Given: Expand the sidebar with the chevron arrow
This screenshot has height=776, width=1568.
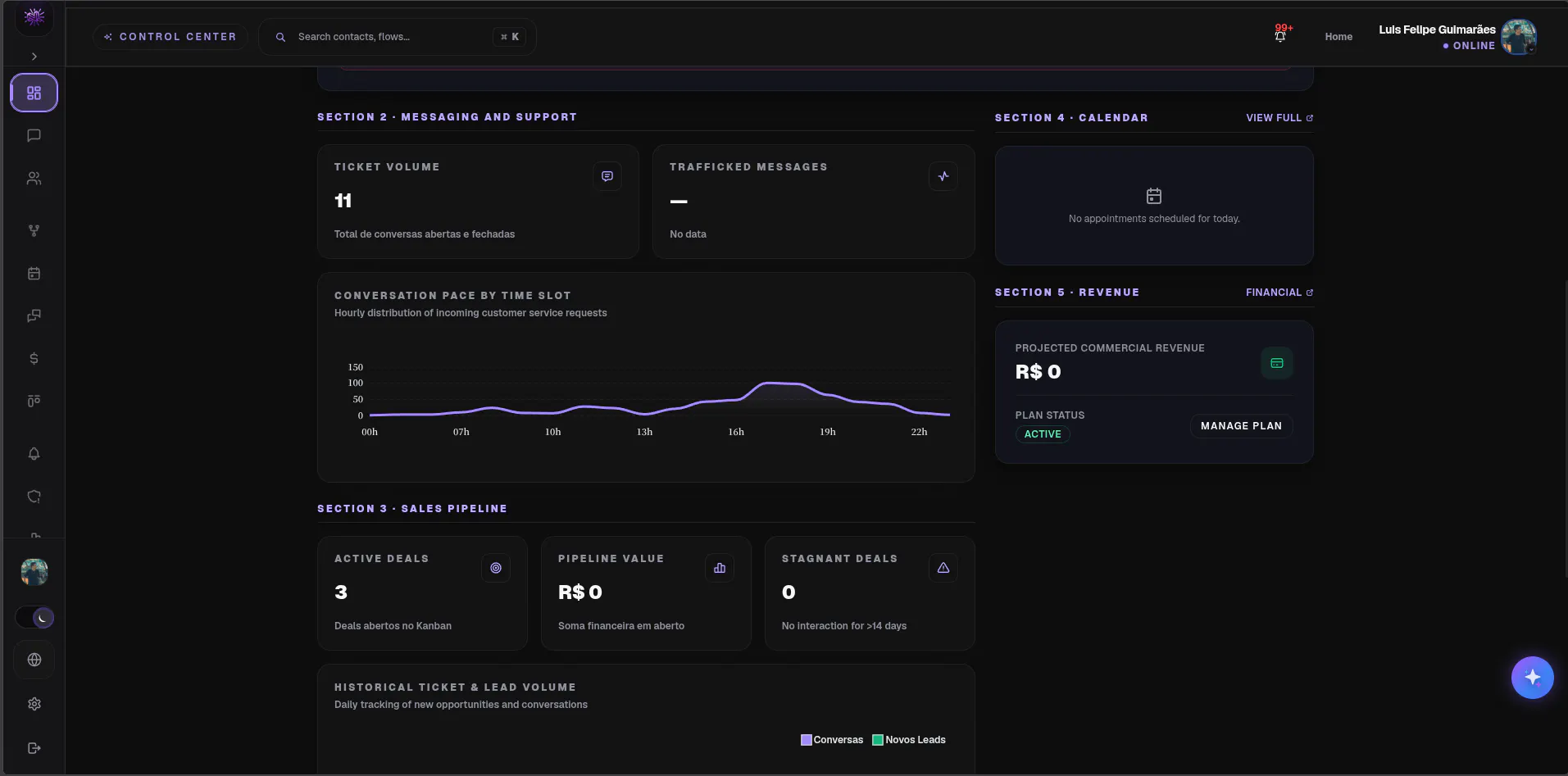Looking at the screenshot, I should (34, 57).
